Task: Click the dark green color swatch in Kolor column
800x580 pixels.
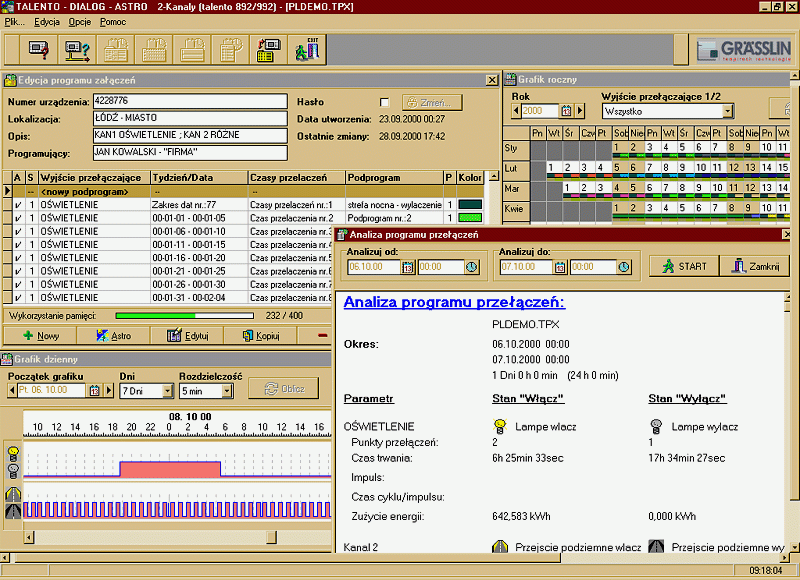Action: (469, 204)
